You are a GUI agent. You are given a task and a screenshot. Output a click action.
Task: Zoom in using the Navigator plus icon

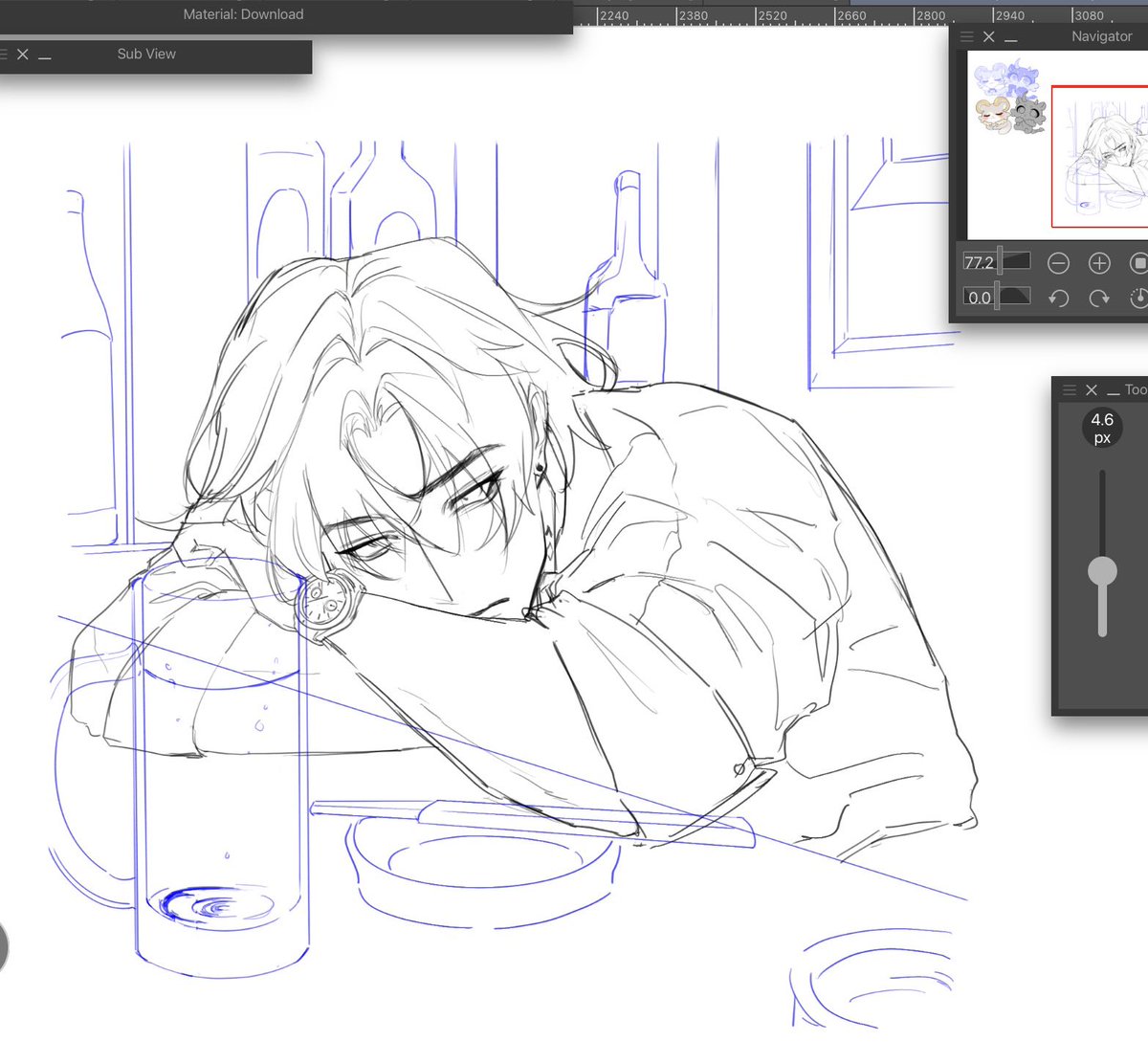(1099, 263)
